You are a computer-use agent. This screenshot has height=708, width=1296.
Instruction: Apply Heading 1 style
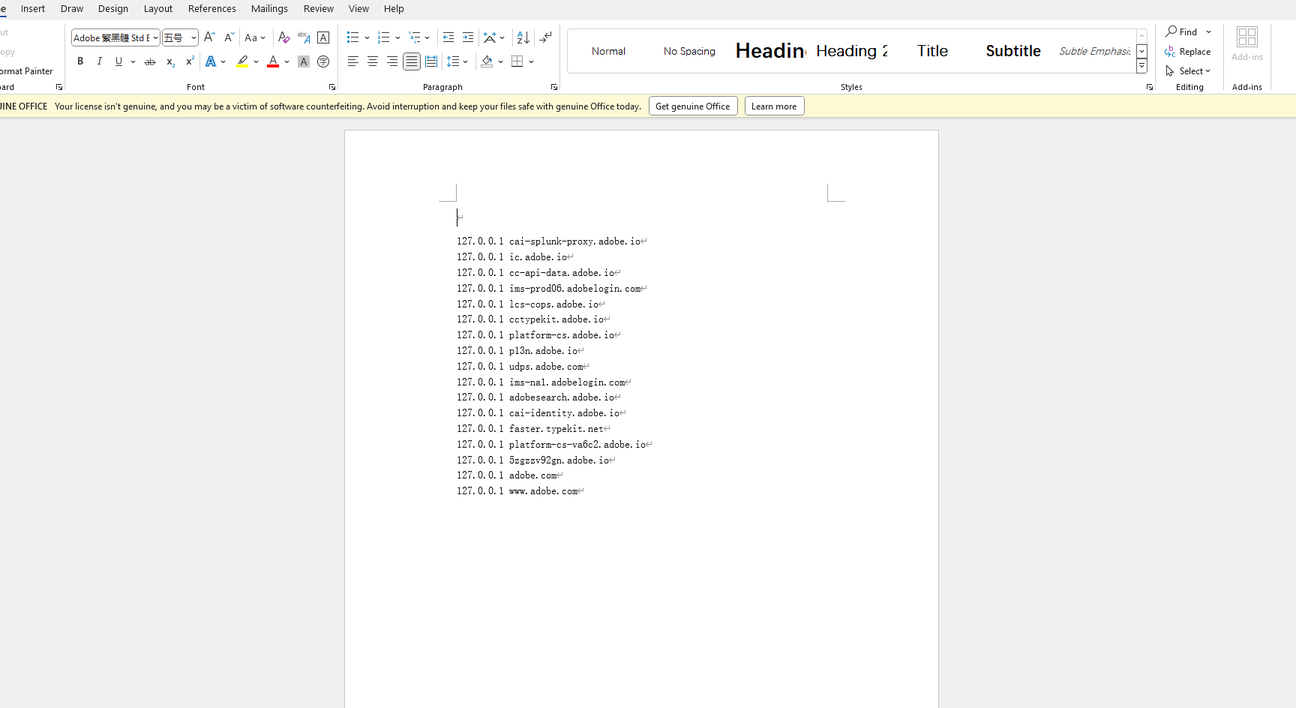(x=770, y=51)
